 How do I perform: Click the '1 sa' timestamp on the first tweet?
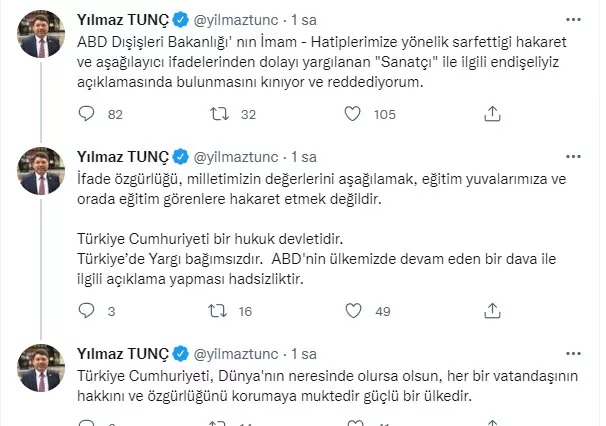303,18
